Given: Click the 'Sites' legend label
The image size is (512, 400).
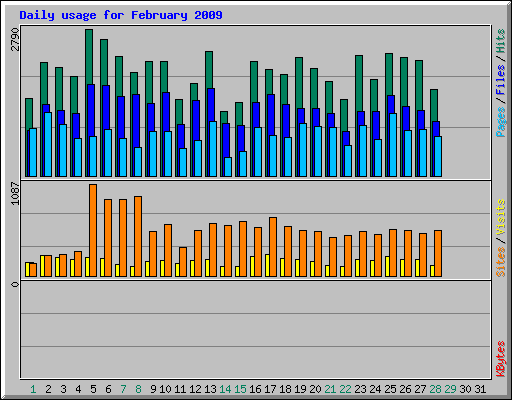Looking at the screenshot, I should point(501,262).
